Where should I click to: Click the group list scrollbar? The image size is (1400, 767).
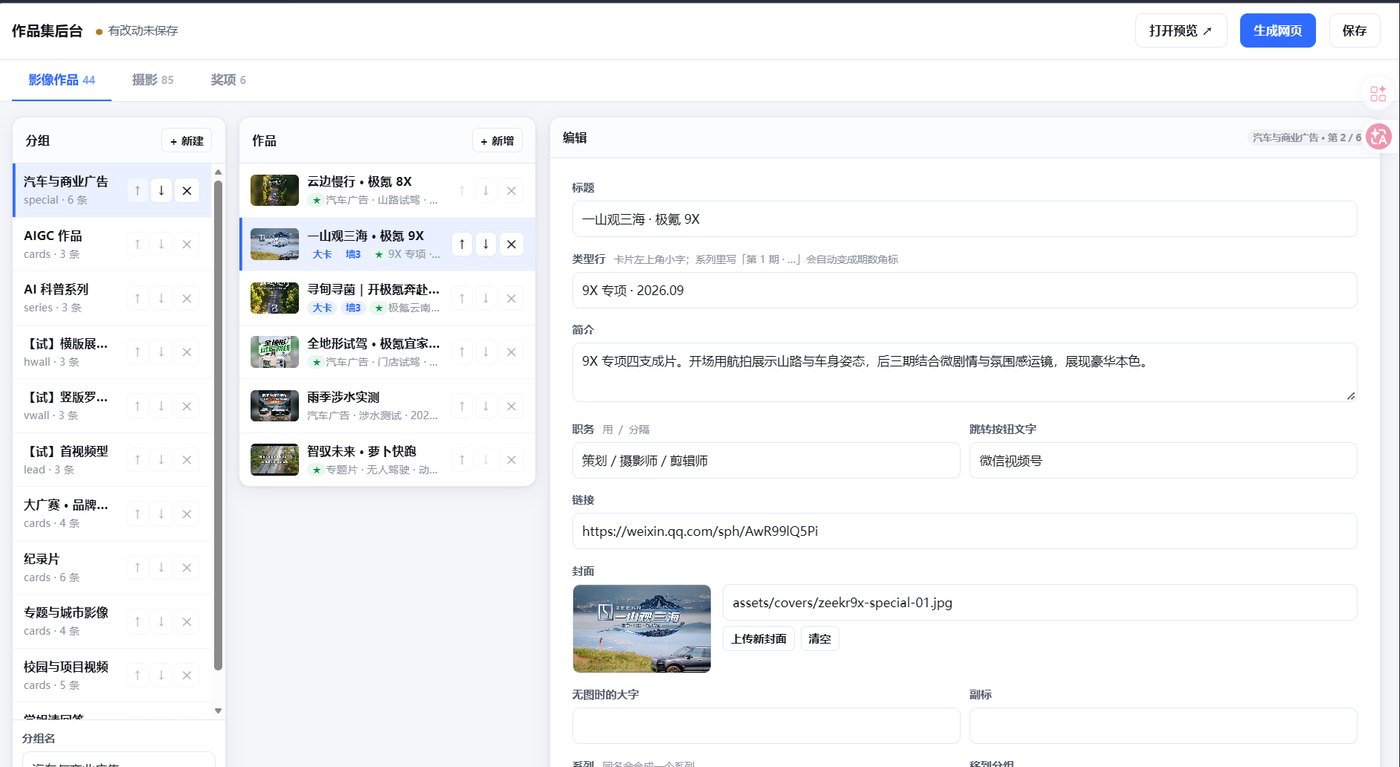tap(218, 425)
